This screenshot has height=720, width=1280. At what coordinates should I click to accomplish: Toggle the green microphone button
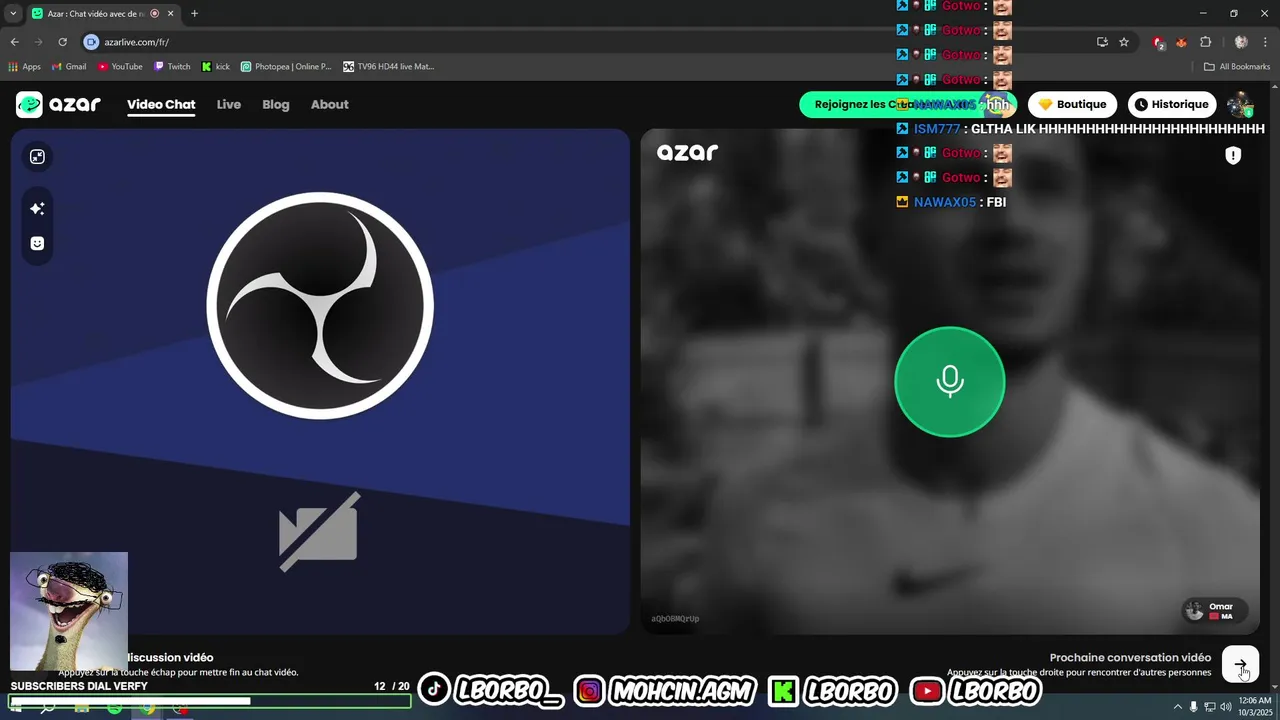pyautogui.click(x=949, y=382)
